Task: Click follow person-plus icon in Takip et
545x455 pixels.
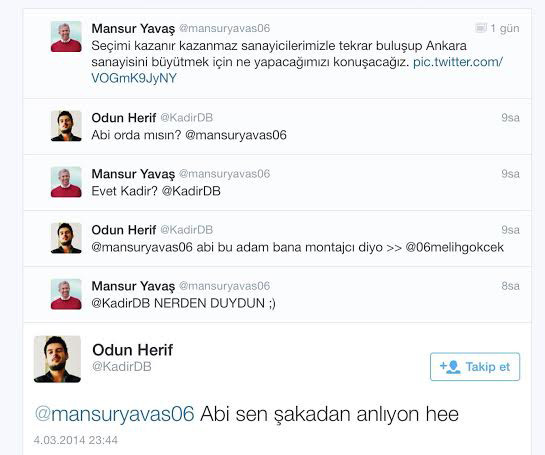Action: (x=450, y=367)
